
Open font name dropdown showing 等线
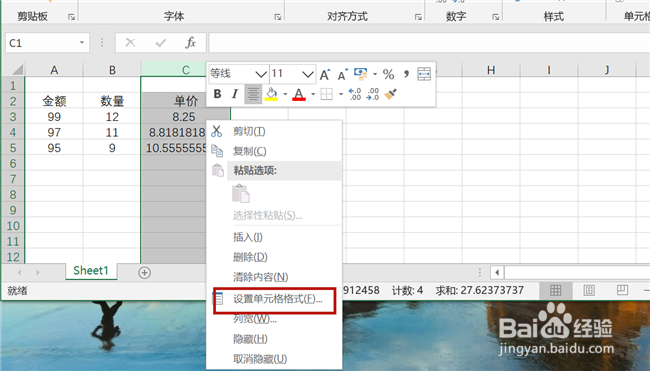coord(261,75)
